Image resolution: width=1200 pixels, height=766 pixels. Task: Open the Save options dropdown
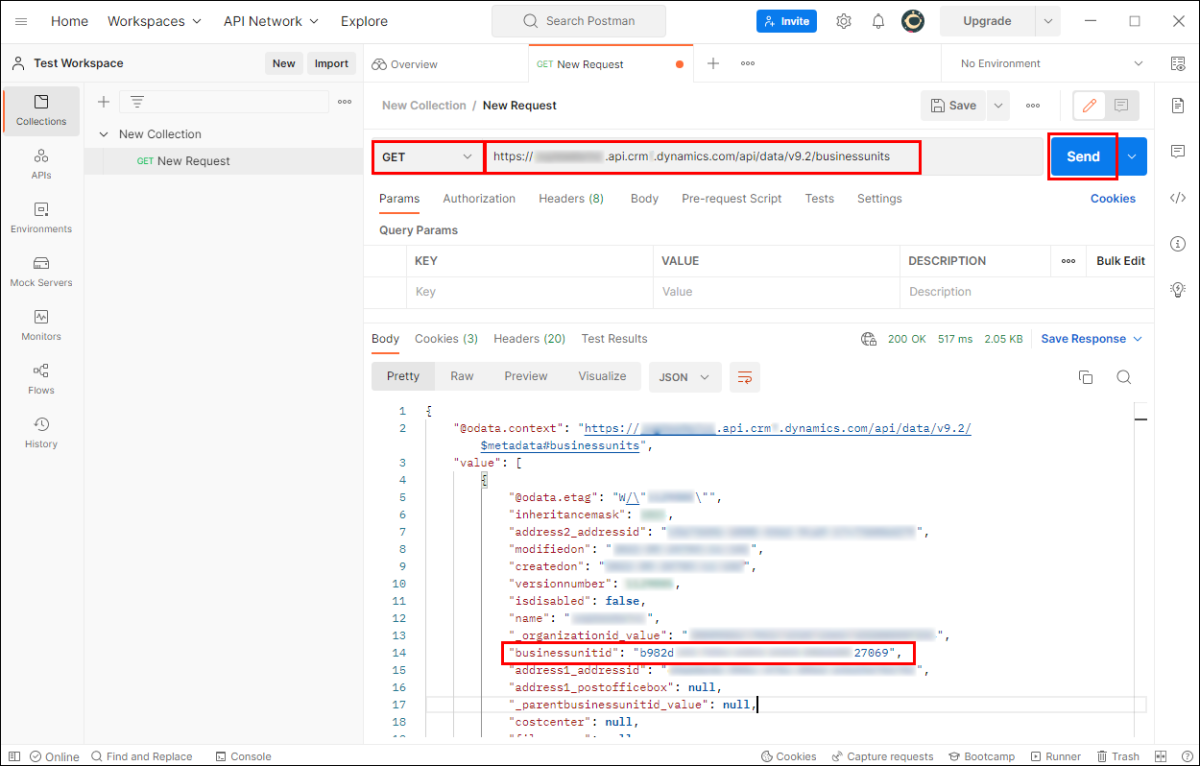tap(998, 105)
